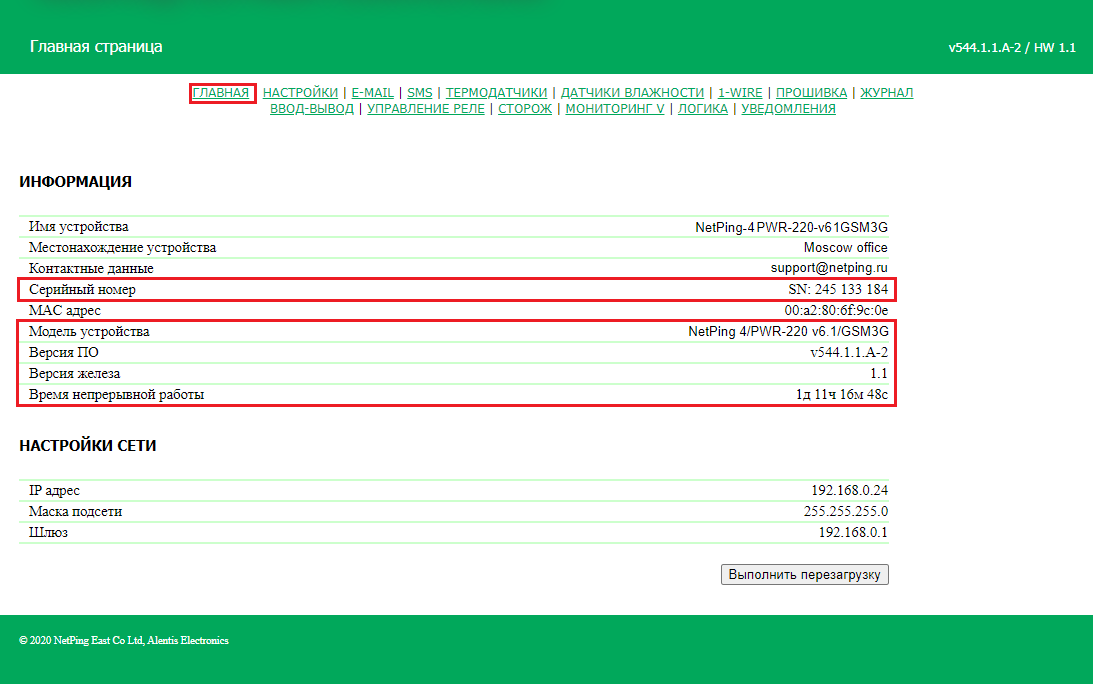1093x684 pixels.
Task: Open the УВЕДОМЛЕНИЯ notifications link
Action: tap(788, 109)
